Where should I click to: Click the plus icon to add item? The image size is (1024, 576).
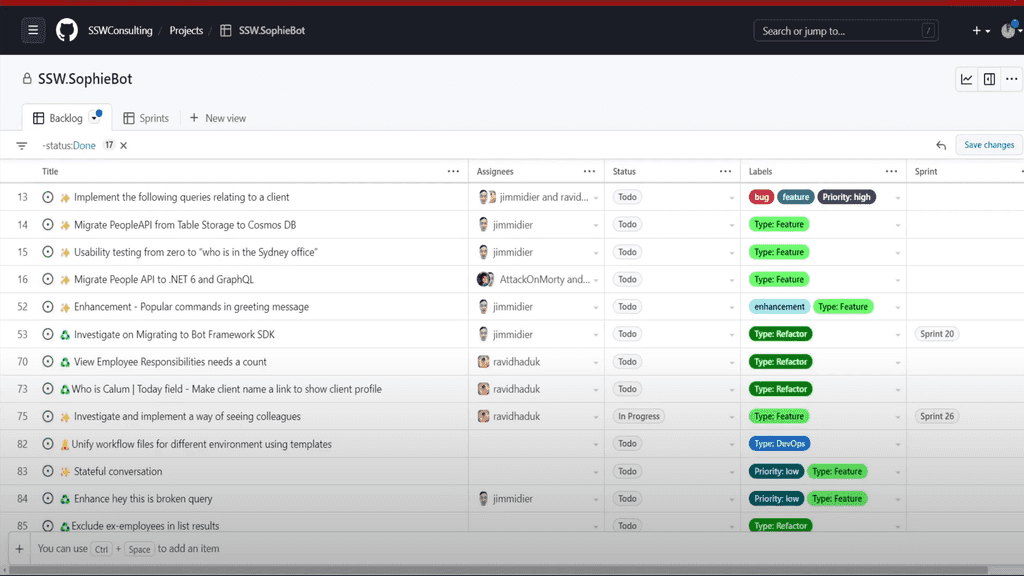19,549
